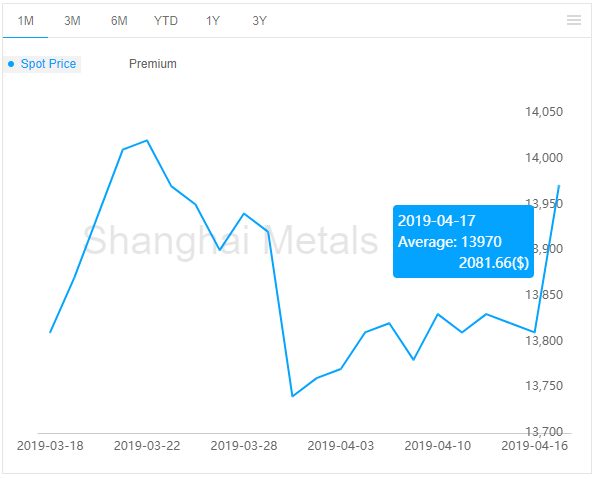Click the Shanghai Metals watermark text
The image size is (597, 479).
[230, 240]
